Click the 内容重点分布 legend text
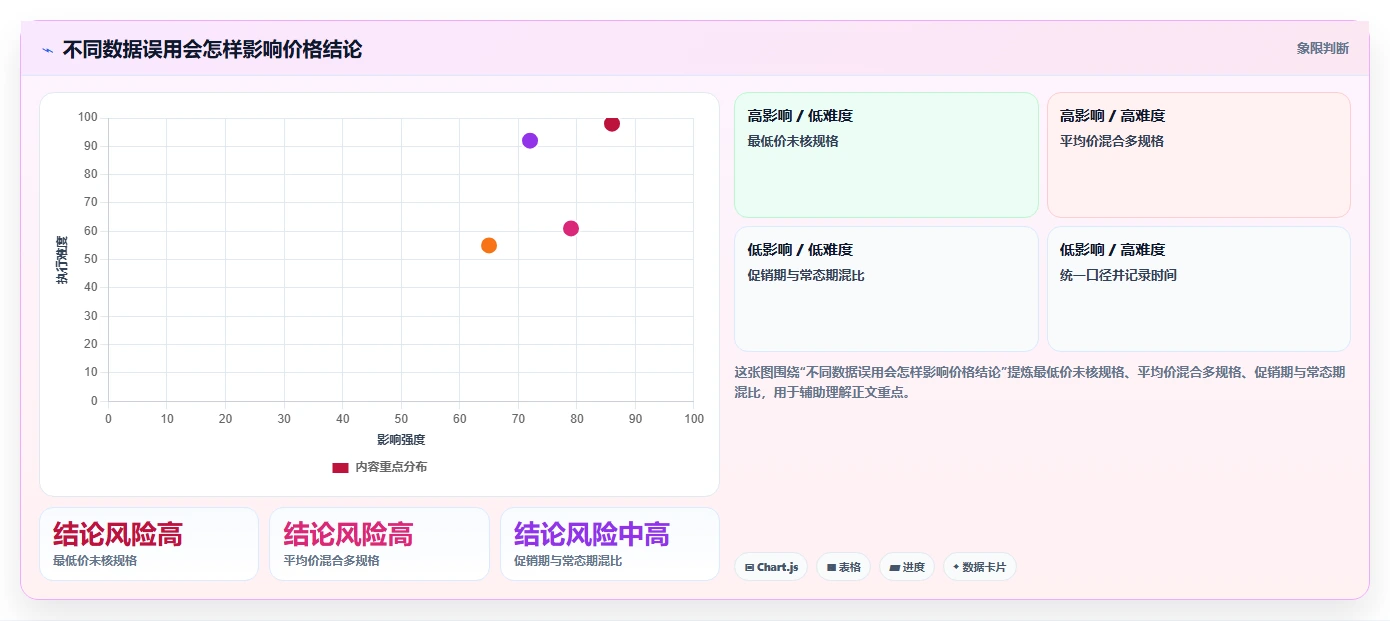The width and height of the screenshot is (1390, 621). pos(391,467)
